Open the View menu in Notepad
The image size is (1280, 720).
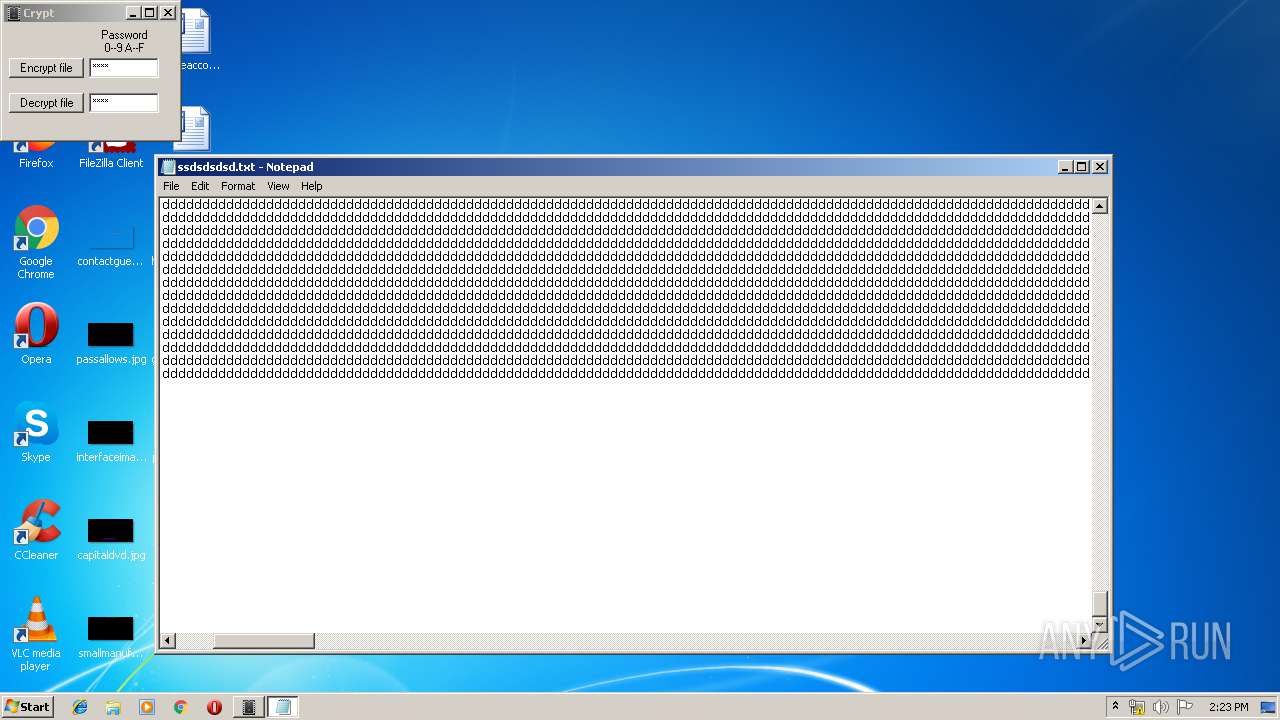coord(278,186)
